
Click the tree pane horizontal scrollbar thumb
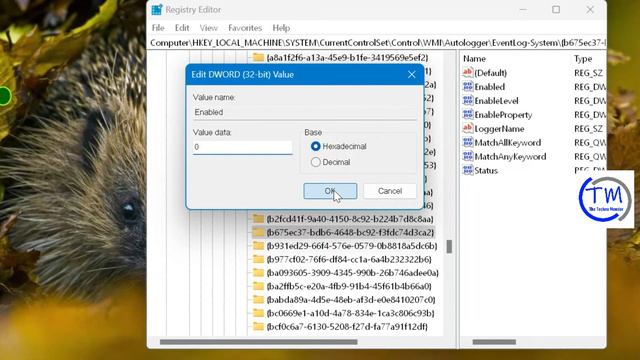[x=259, y=342]
